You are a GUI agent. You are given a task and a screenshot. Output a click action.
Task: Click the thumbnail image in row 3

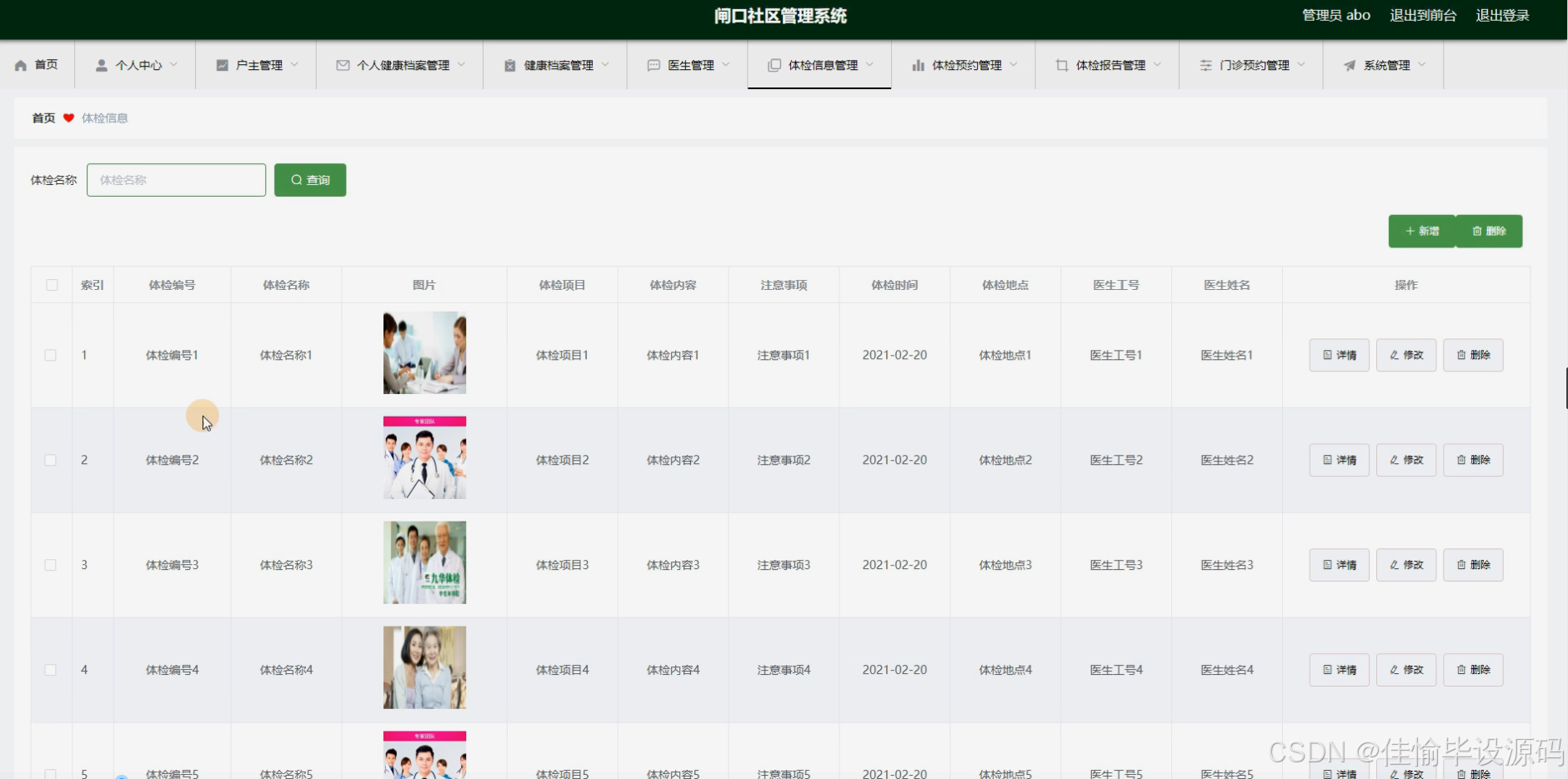424,562
